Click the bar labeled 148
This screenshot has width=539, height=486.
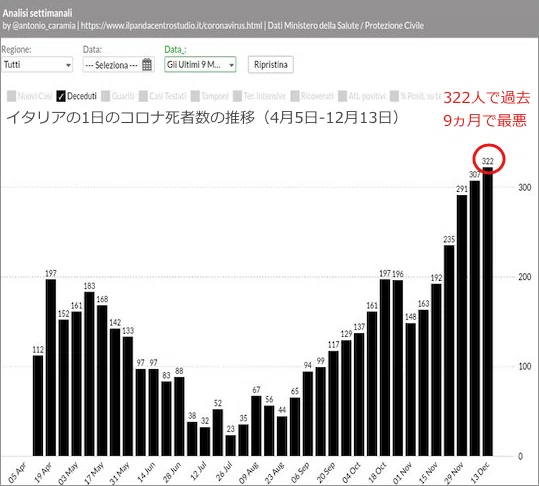(x=410, y=390)
